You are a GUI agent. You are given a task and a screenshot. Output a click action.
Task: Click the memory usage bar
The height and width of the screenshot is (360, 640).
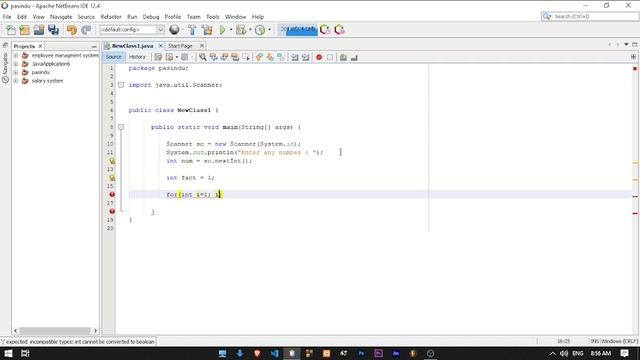298,30
